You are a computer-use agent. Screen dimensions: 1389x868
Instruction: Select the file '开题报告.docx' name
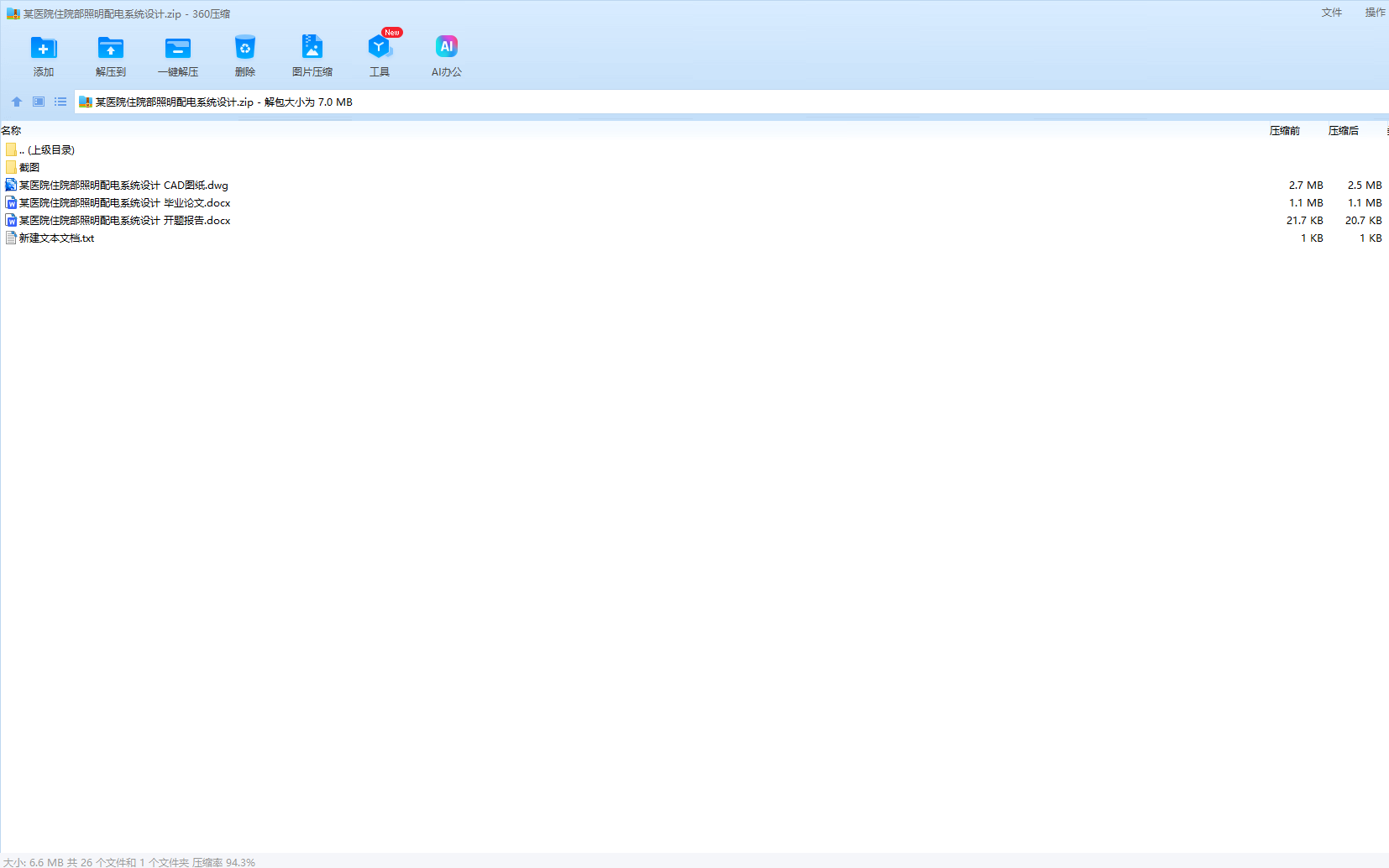coord(124,220)
